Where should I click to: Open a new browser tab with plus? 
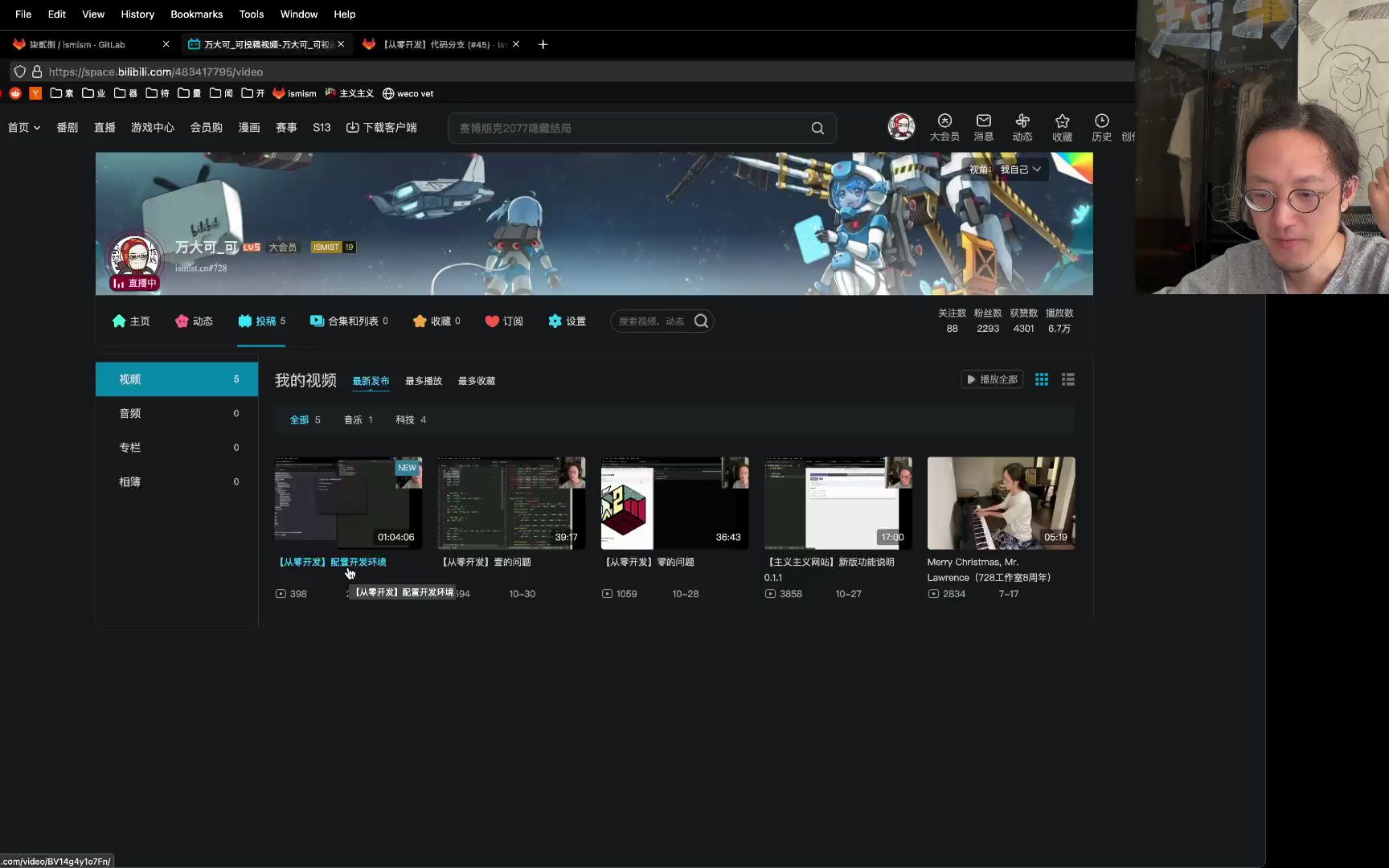543,44
